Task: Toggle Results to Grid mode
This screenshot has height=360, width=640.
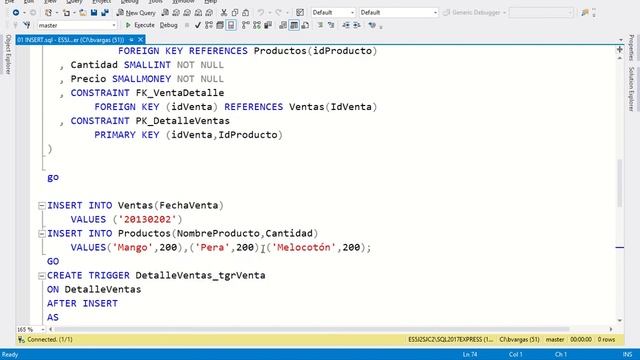Action: click(294, 25)
